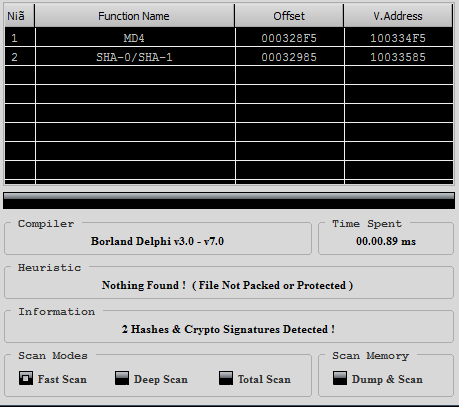Click offset value 00032985
459x407 pixels.
coord(289,57)
